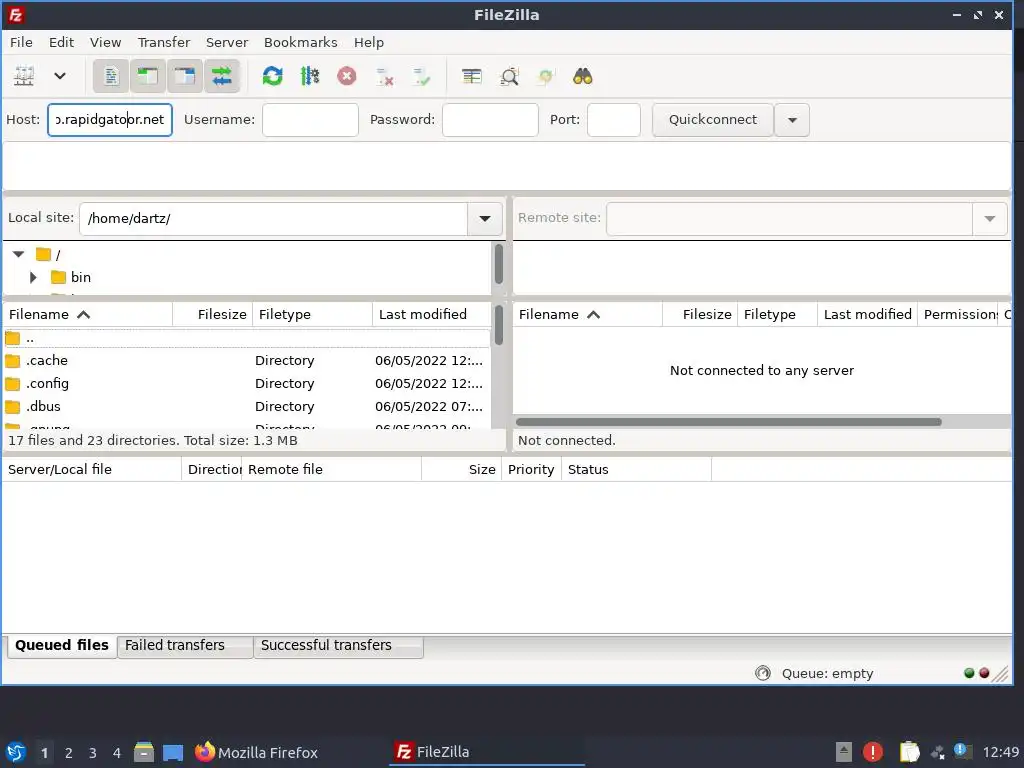This screenshot has height=768, width=1024.
Task: Open Quickconnect history dropdown
Action: (x=792, y=120)
